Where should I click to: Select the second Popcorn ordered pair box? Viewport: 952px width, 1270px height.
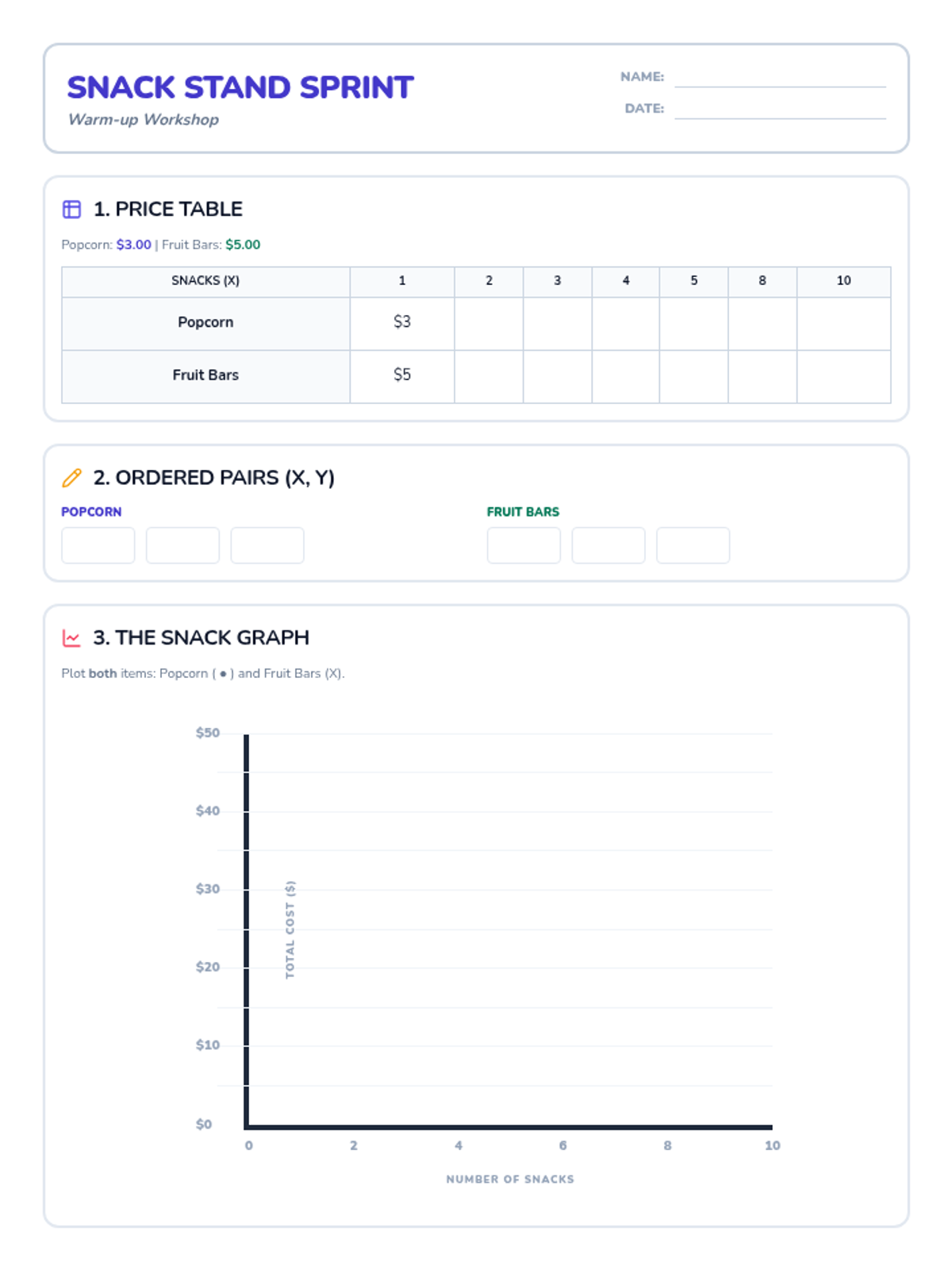(182, 545)
